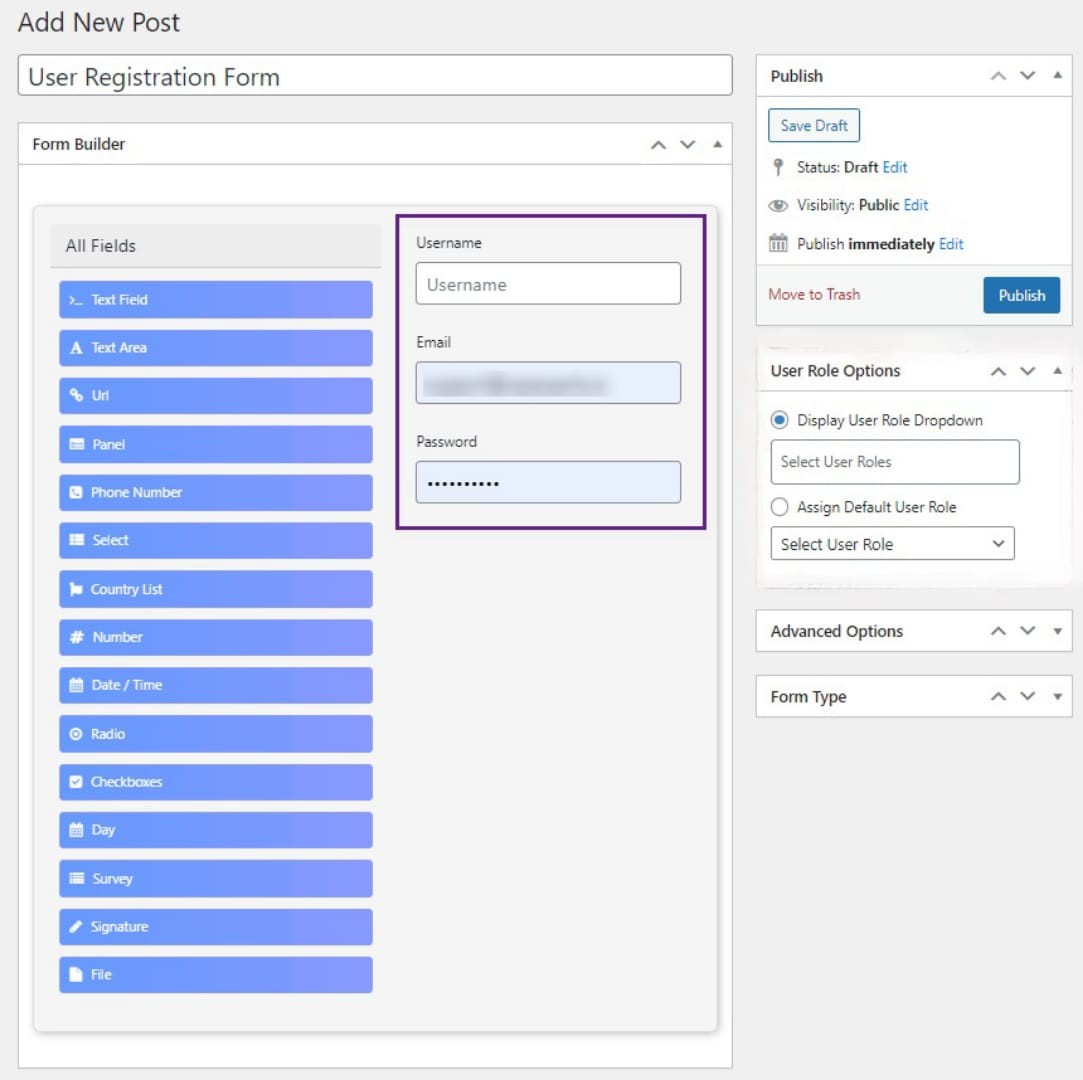Viewport: 1083px width, 1080px height.
Task: Select the Phone Number field
Action: coord(215,492)
